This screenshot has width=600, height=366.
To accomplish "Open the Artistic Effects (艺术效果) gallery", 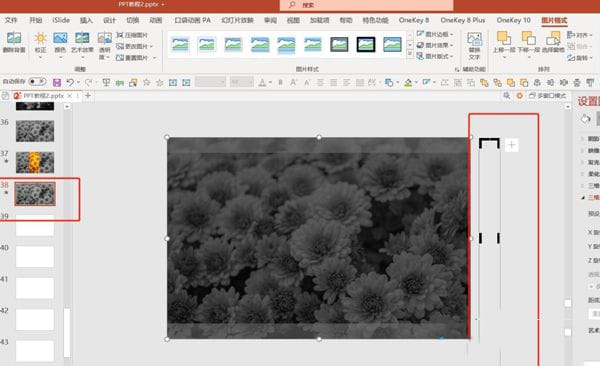I will 82,38.
